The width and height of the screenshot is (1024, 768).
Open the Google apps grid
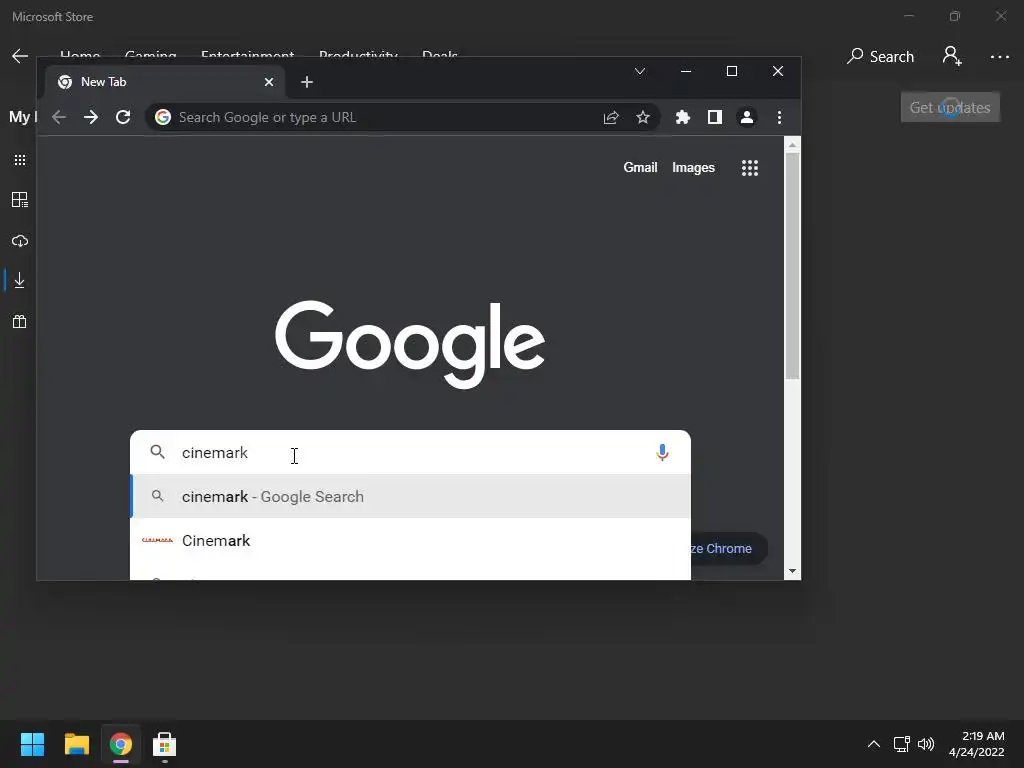(x=750, y=168)
